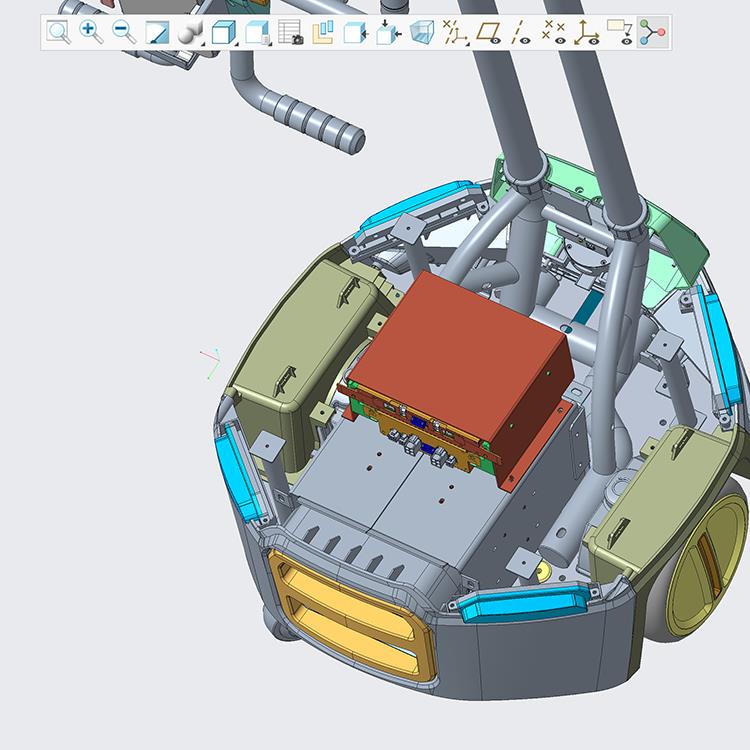The width and height of the screenshot is (750, 750).
Task: Toggle datum Point Display visibility
Action: point(554,33)
